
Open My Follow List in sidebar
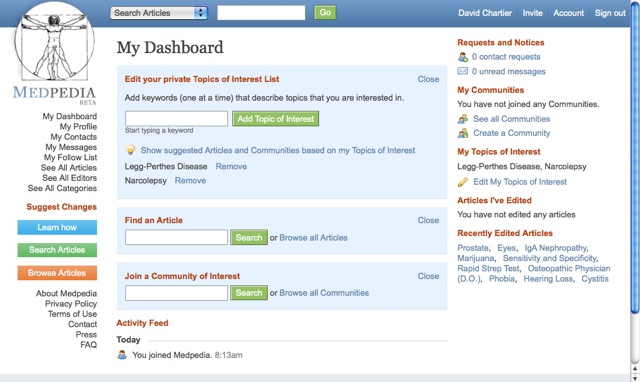click(x=71, y=157)
